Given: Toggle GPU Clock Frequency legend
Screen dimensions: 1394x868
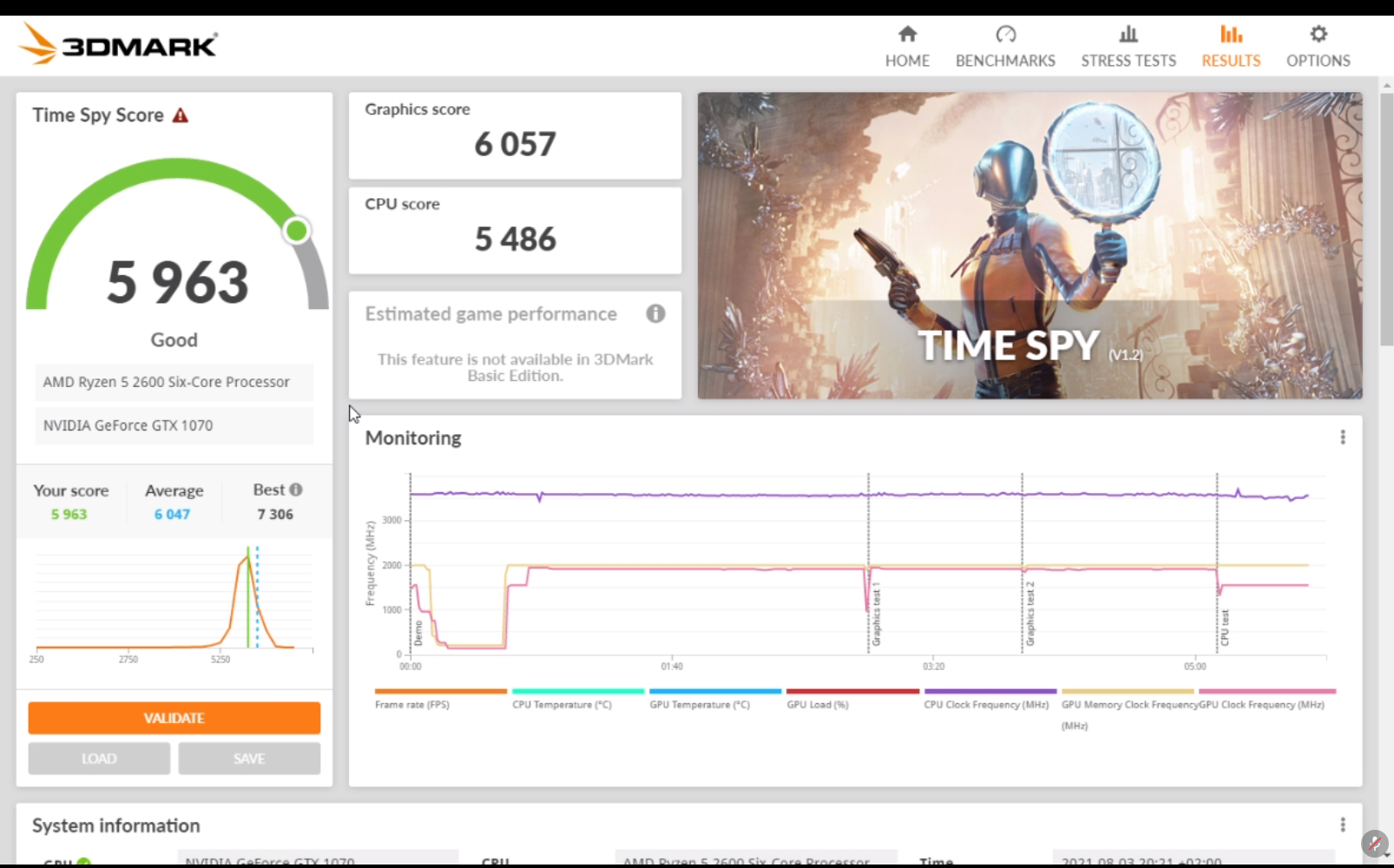Looking at the screenshot, I should pos(1267,699).
